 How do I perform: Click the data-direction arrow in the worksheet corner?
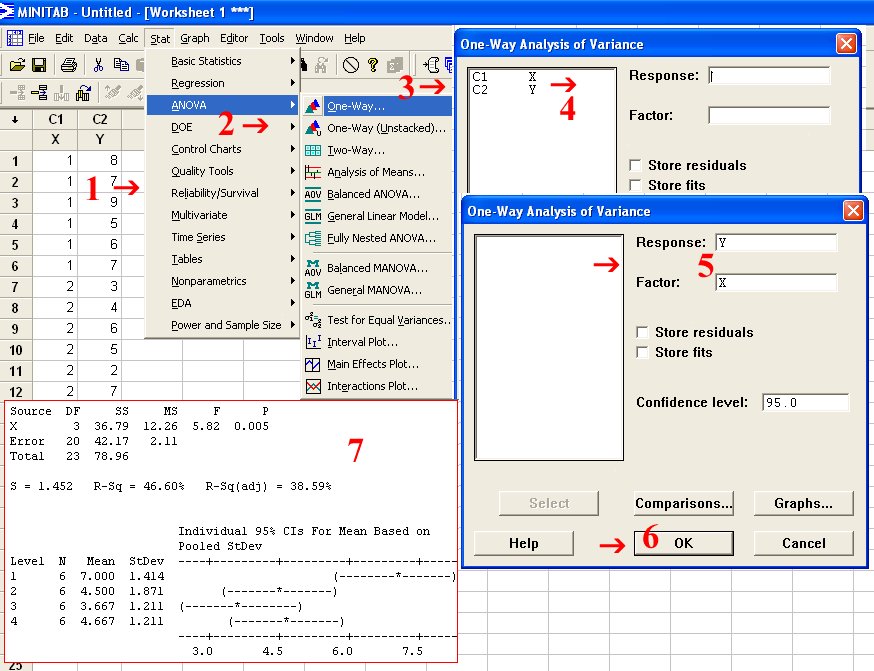click(x=15, y=119)
